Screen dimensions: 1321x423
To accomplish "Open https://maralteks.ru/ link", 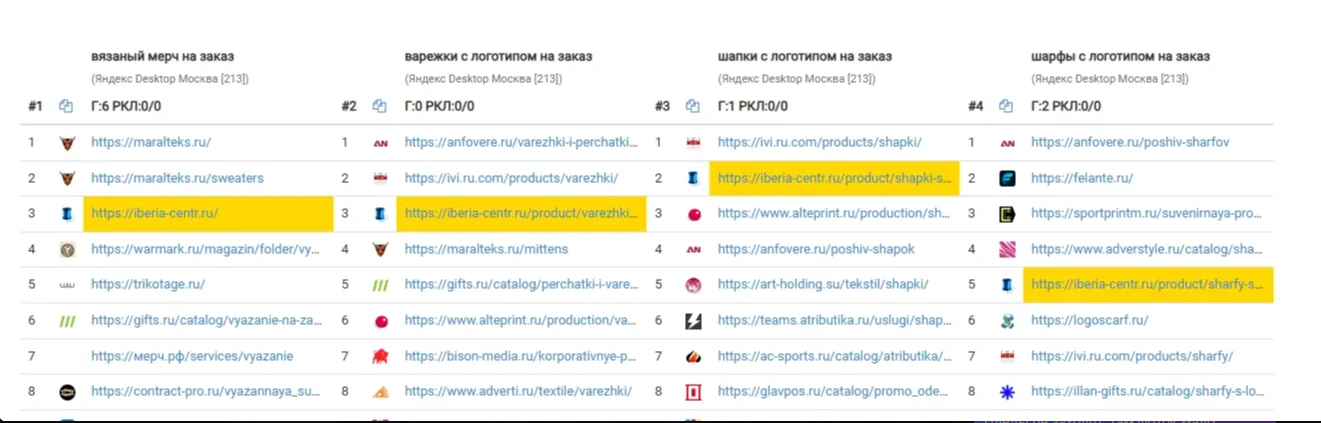I will tap(151, 143).
